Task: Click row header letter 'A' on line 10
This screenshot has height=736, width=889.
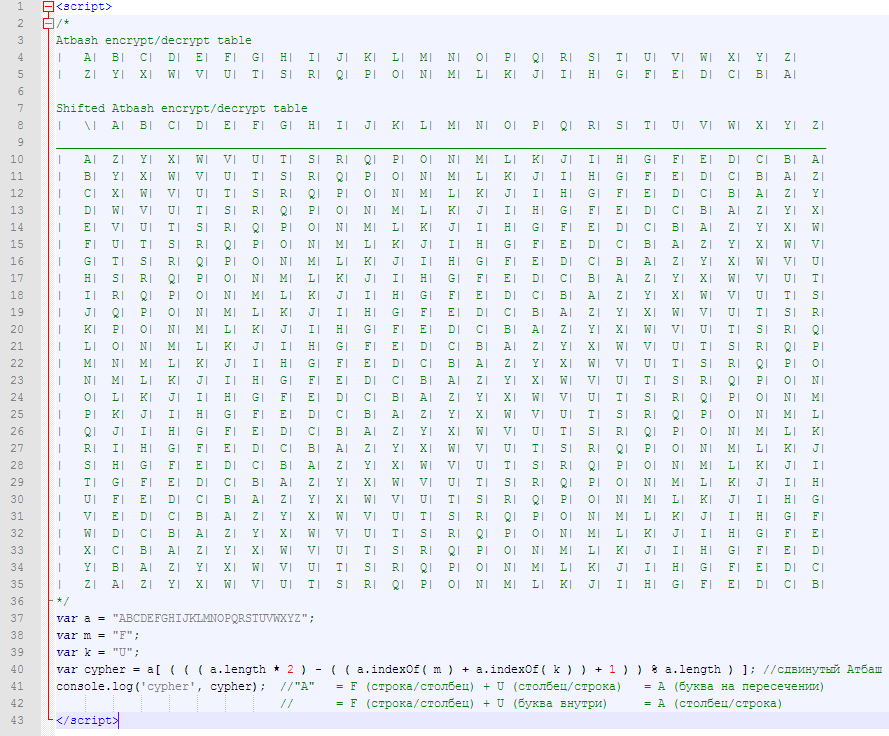Action: (x=87, y=159)
